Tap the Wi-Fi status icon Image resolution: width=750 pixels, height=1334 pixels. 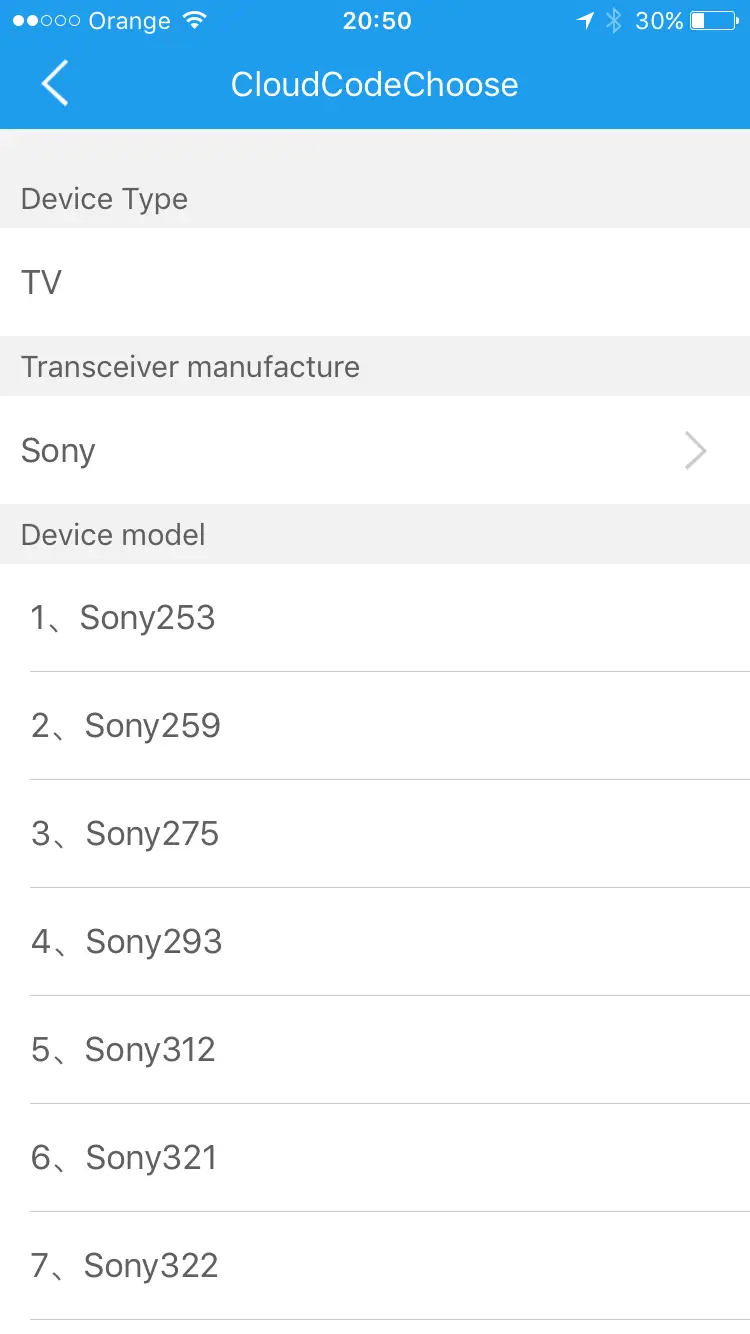tap(195, 21)
